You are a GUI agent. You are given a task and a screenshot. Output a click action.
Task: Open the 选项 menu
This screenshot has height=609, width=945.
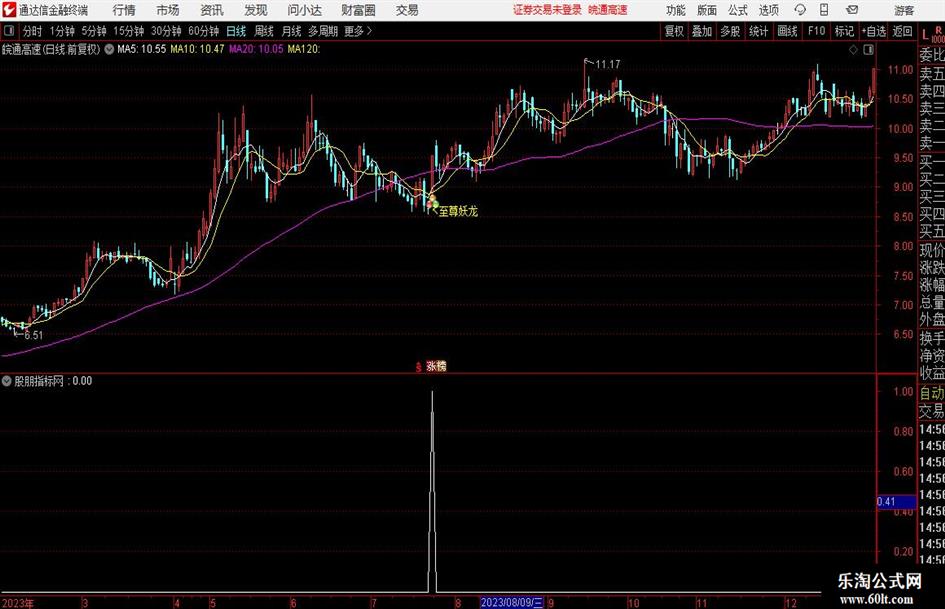coord(769,10)
